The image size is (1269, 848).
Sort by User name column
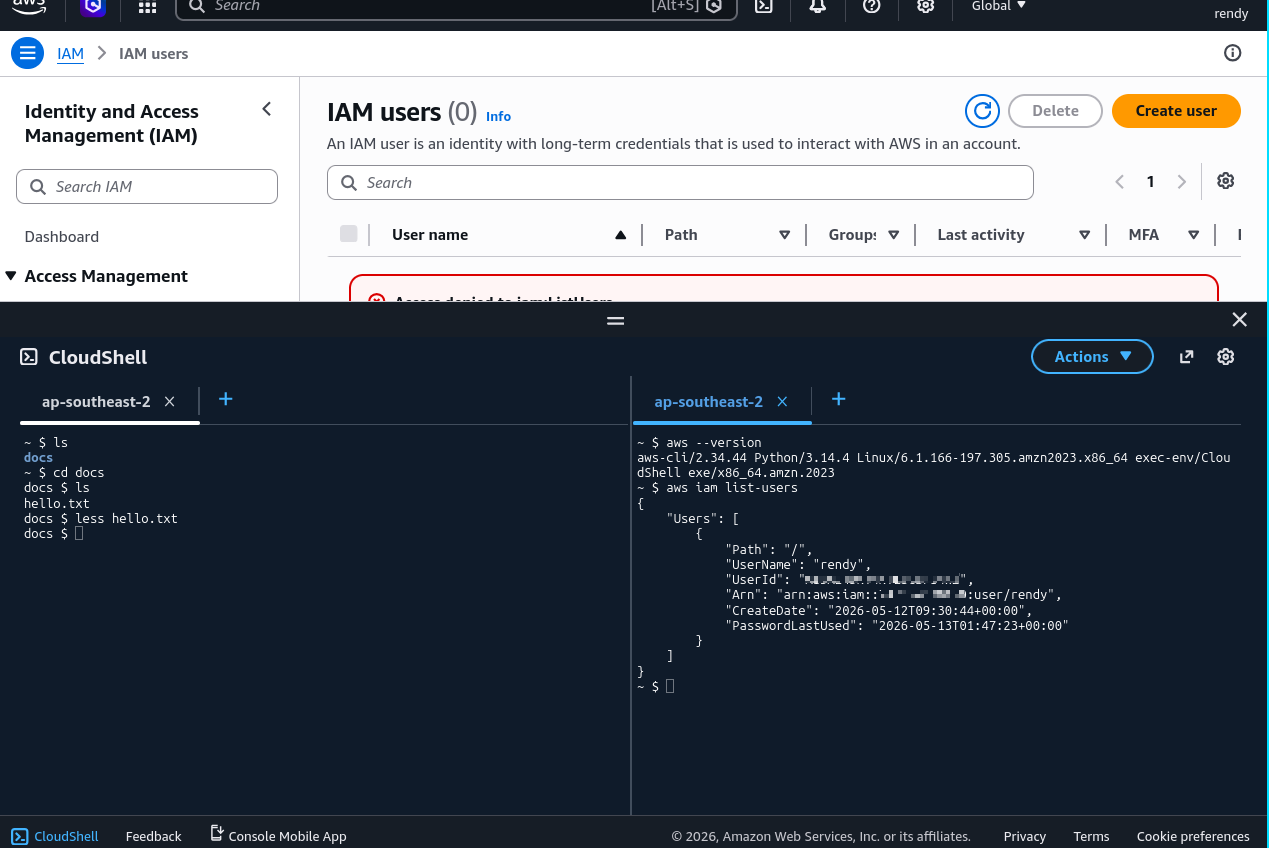click(430, 235)
